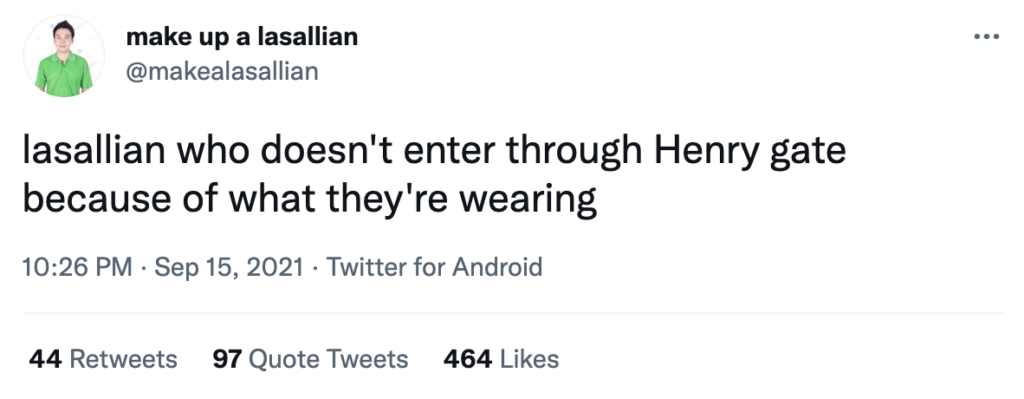
Task: Click the quote tweet count number 97
Action: [227, 359]
